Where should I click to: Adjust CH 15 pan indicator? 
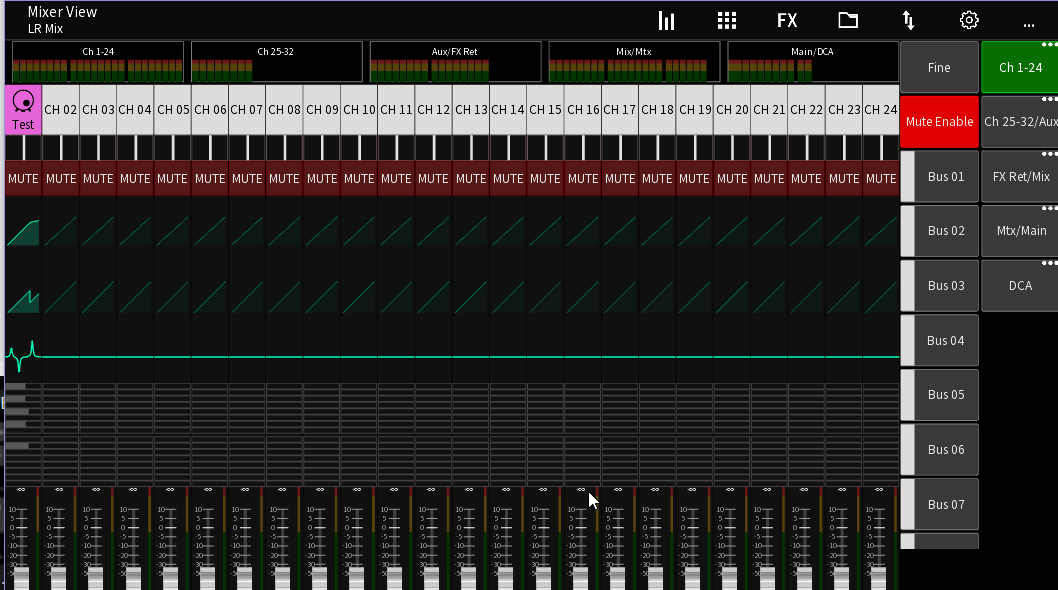pyautogui.click(x=545, y=148)
